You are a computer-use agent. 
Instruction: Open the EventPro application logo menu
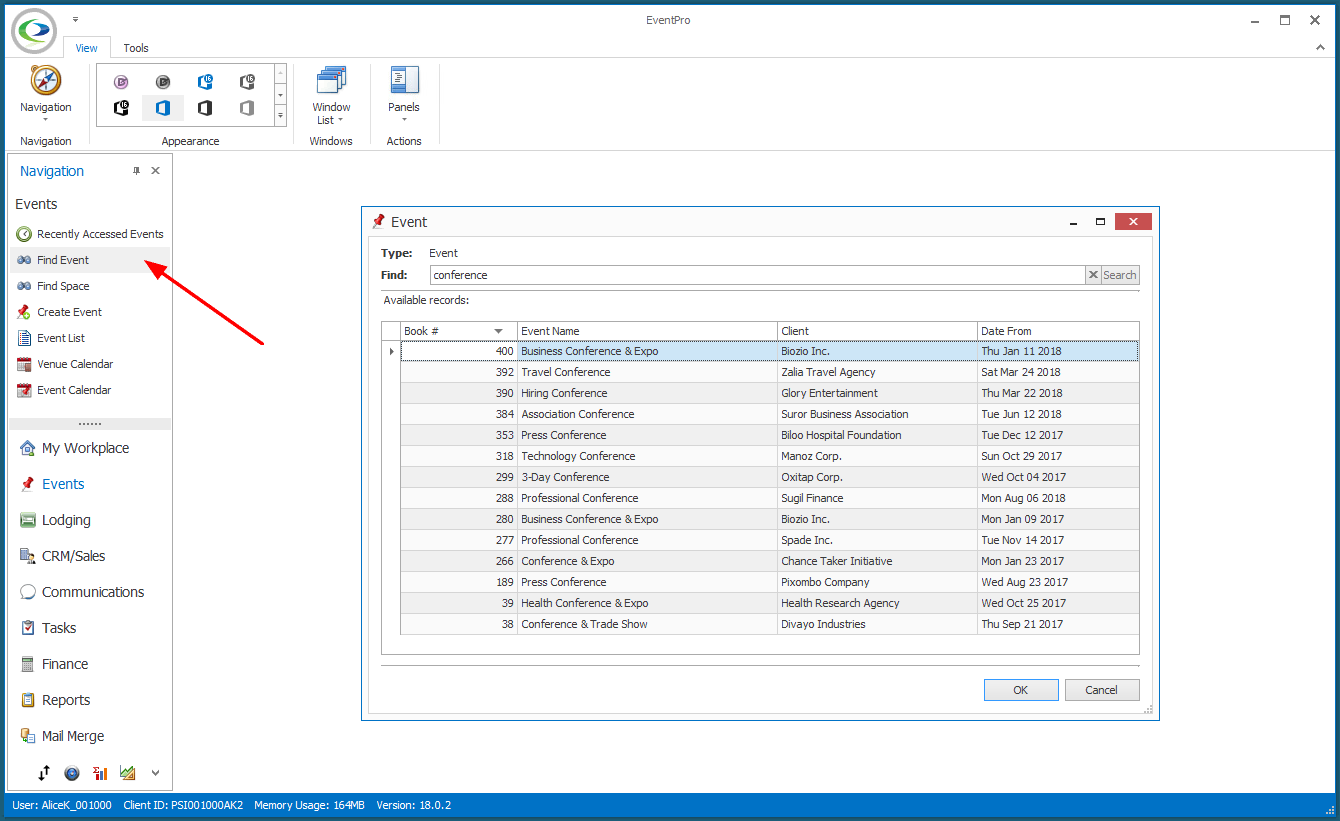pos(34,31)
